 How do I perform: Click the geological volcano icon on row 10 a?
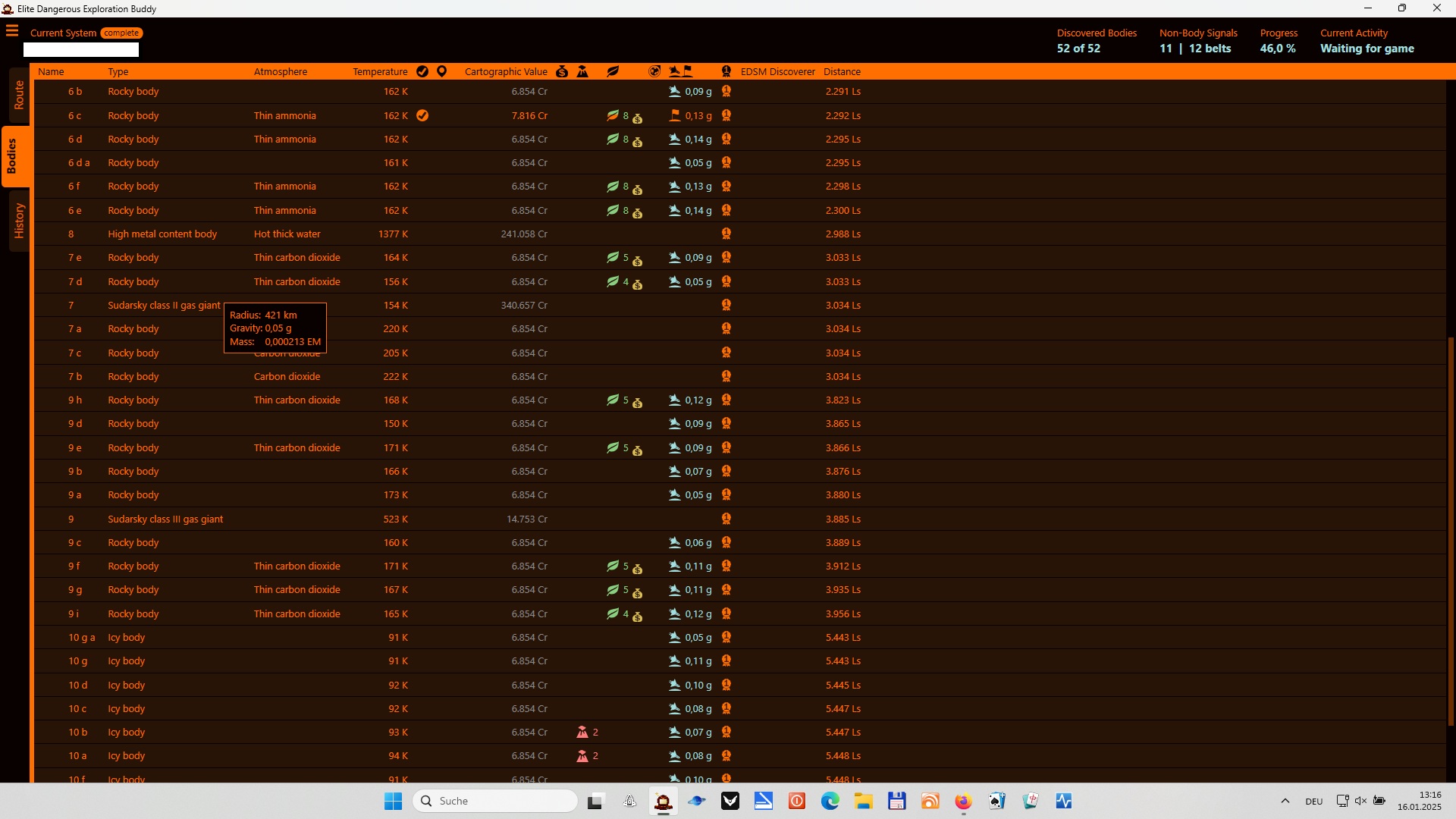click(582, 755)
